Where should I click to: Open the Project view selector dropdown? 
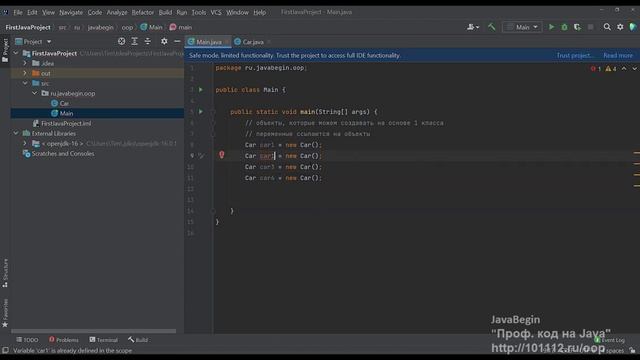[x=33, y=42]
